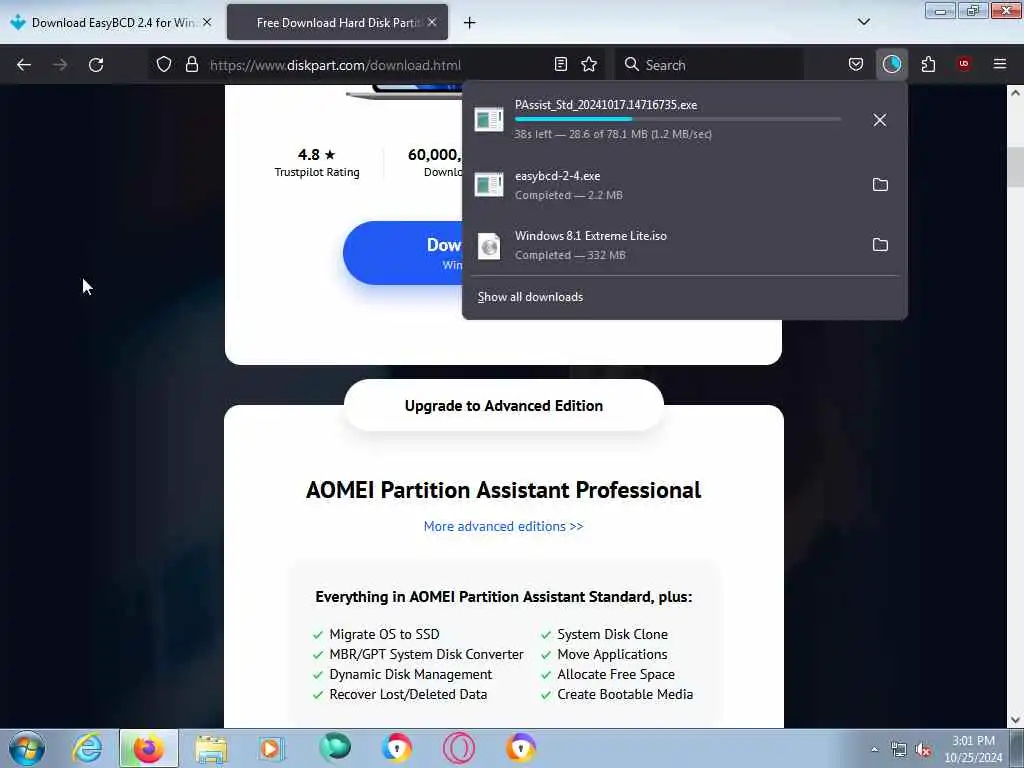1024x768 pixels.
Task: Open tracking protection shield icon
Action: [x=164, y=64]
